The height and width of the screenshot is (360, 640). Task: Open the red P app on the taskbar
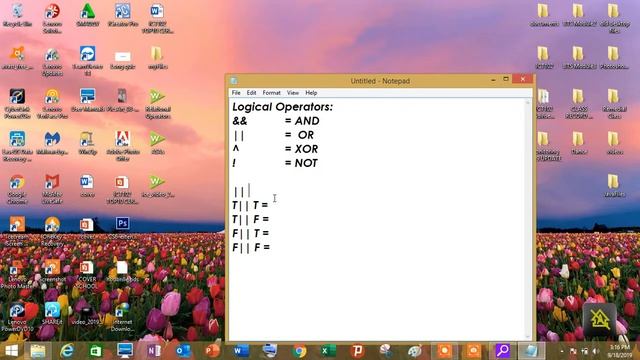click(x=357, y=351)
